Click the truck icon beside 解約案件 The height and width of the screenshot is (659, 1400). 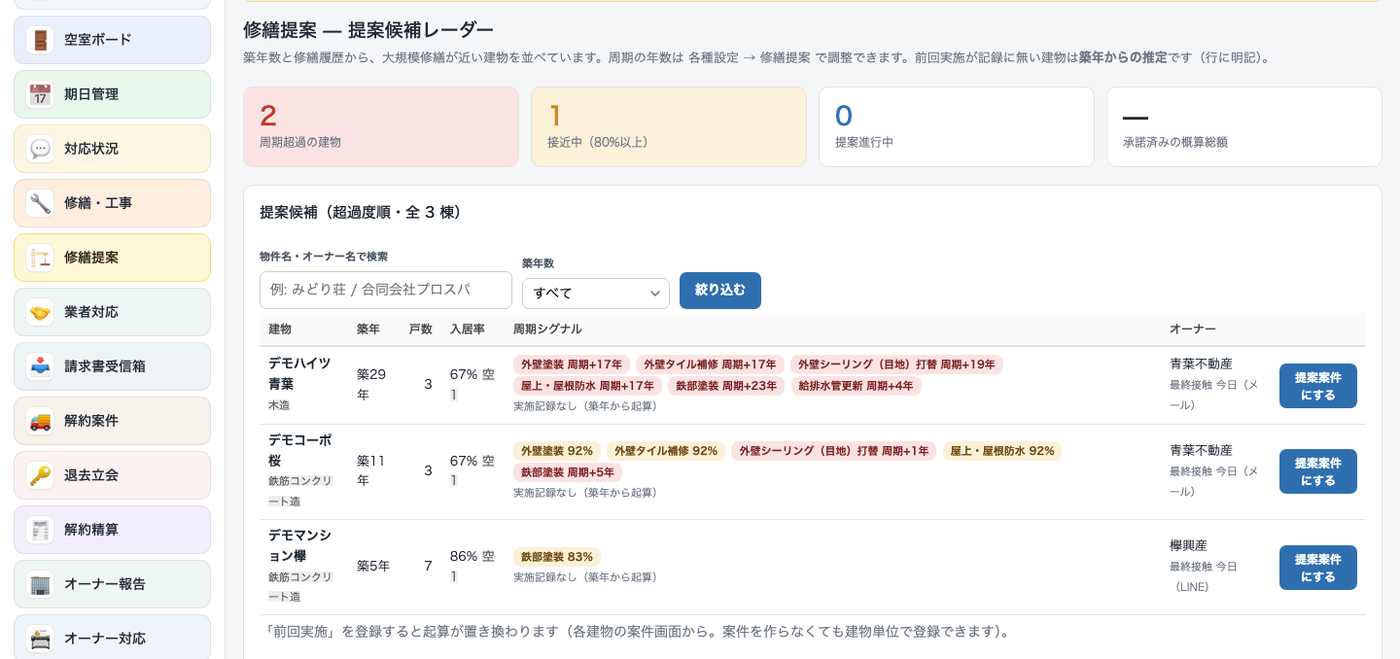pos(40,421)
